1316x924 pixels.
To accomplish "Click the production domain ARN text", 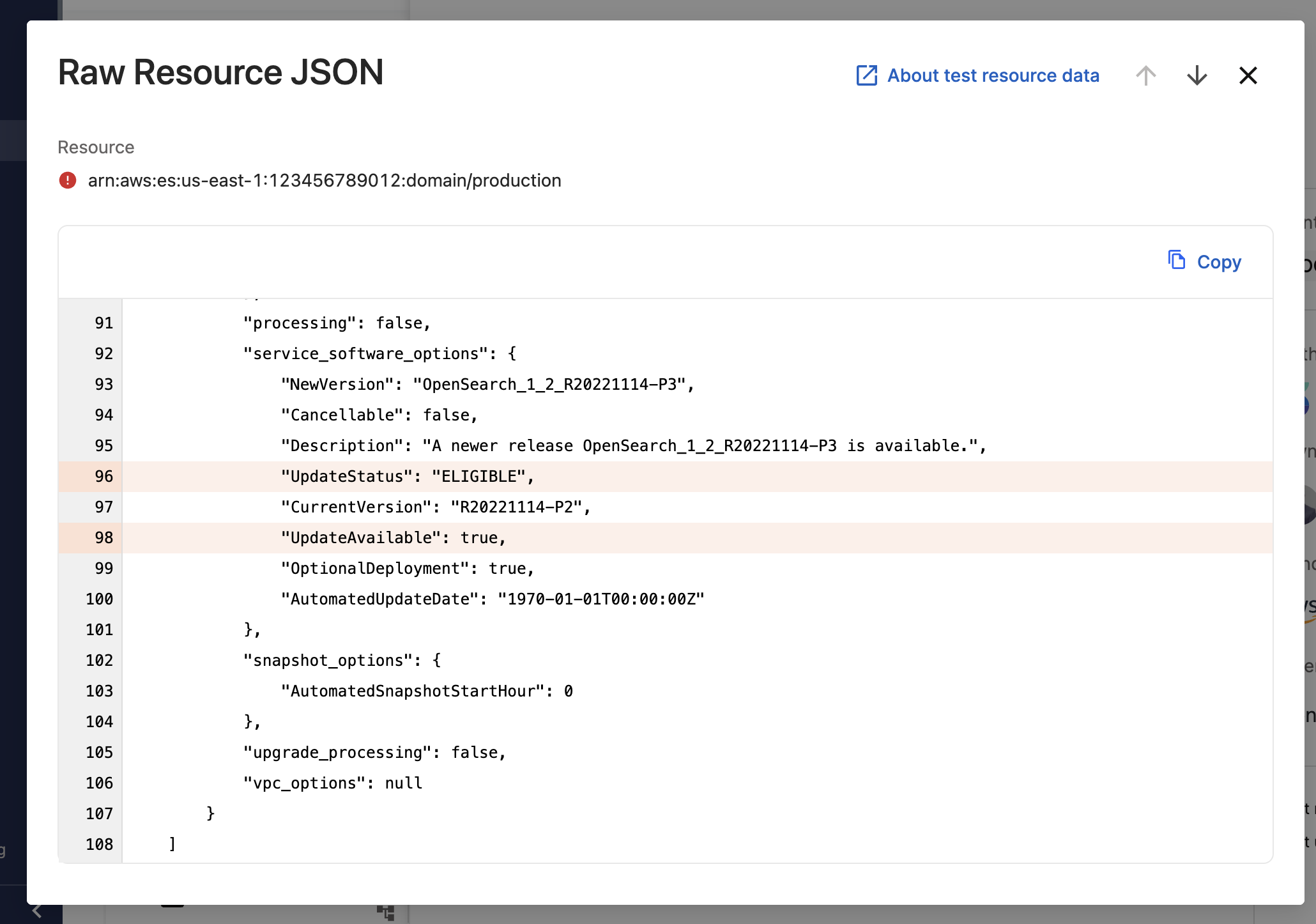I will pyautogui.click(x=325, y=181).
